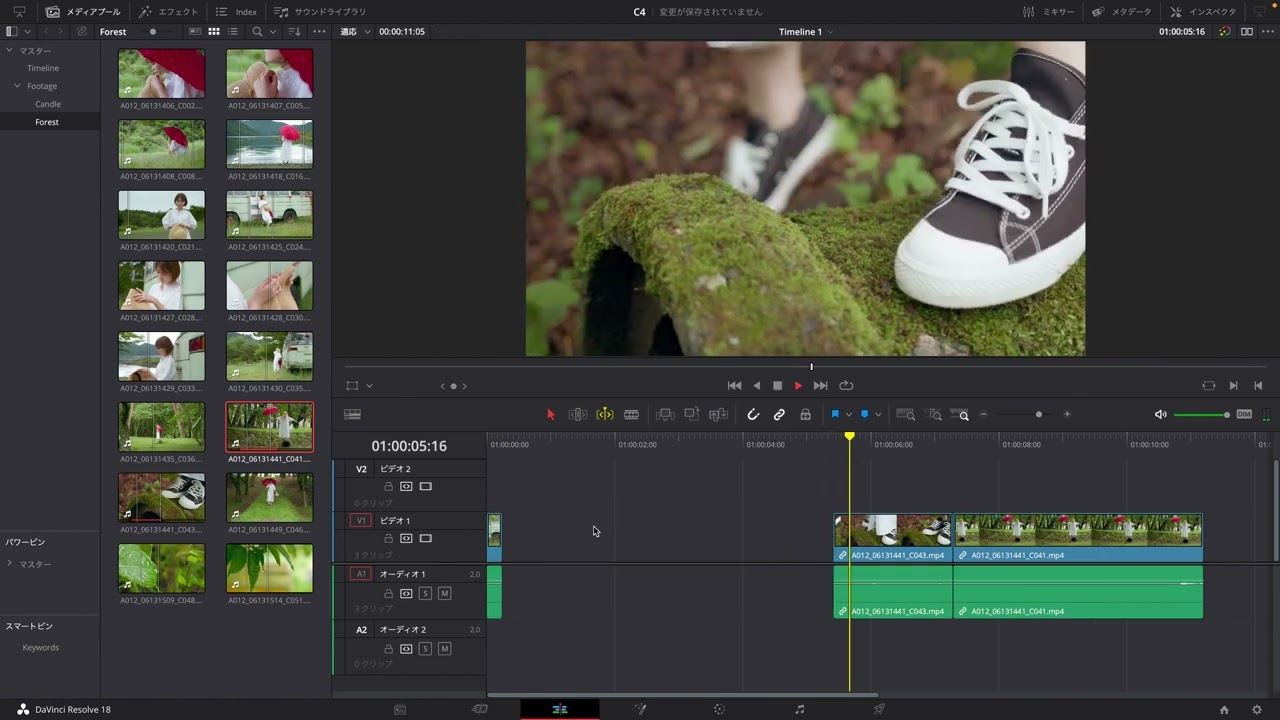The width and height of the screenshot is (1280, 720).
Task: Toggle auto track selector on ビデオ 1
Action: (x=406, y=539)
